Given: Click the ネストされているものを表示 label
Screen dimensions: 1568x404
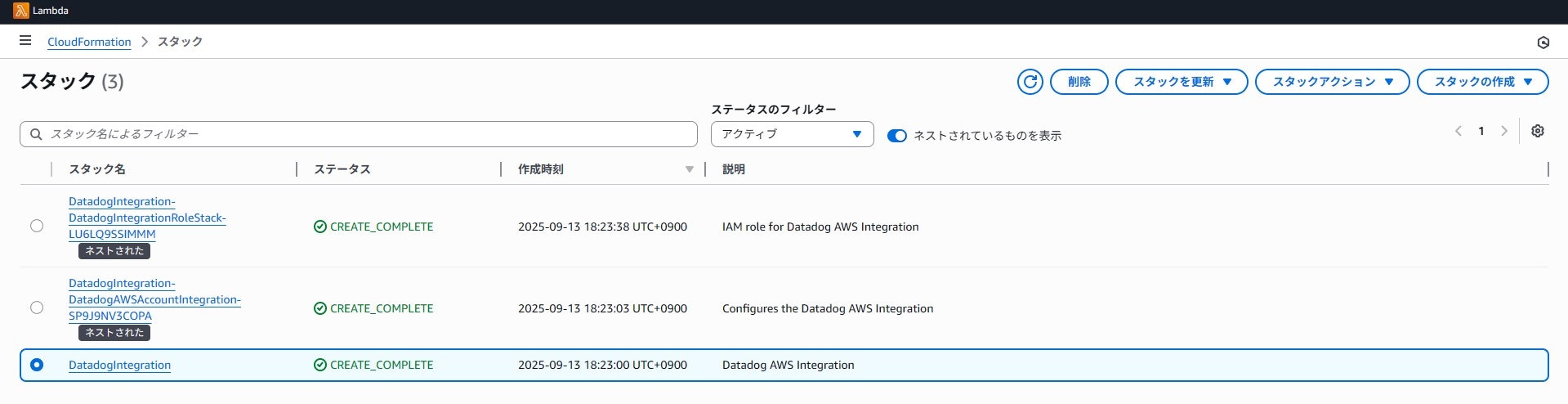Looking at the screenshot, I should pos(987,136).
